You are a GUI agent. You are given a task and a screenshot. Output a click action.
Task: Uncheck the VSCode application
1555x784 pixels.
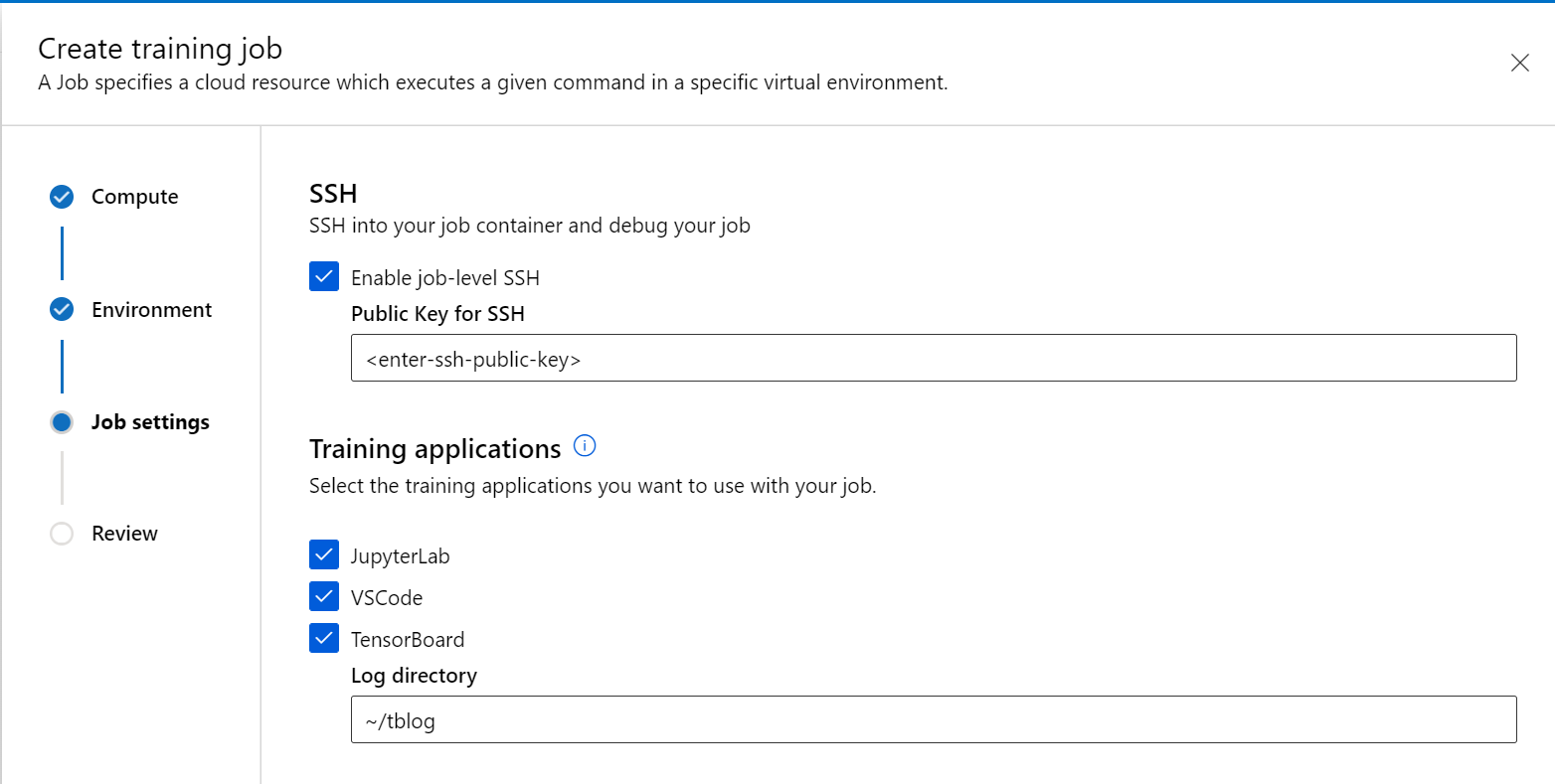click(x=324, y=597)
